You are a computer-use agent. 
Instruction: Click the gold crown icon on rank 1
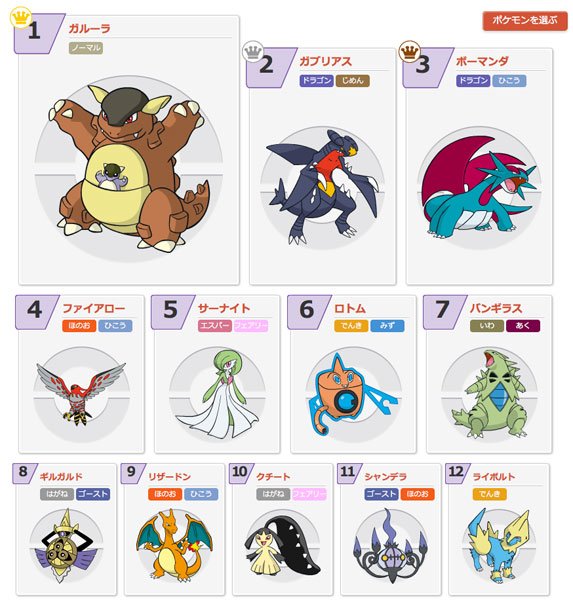(21, 18)
